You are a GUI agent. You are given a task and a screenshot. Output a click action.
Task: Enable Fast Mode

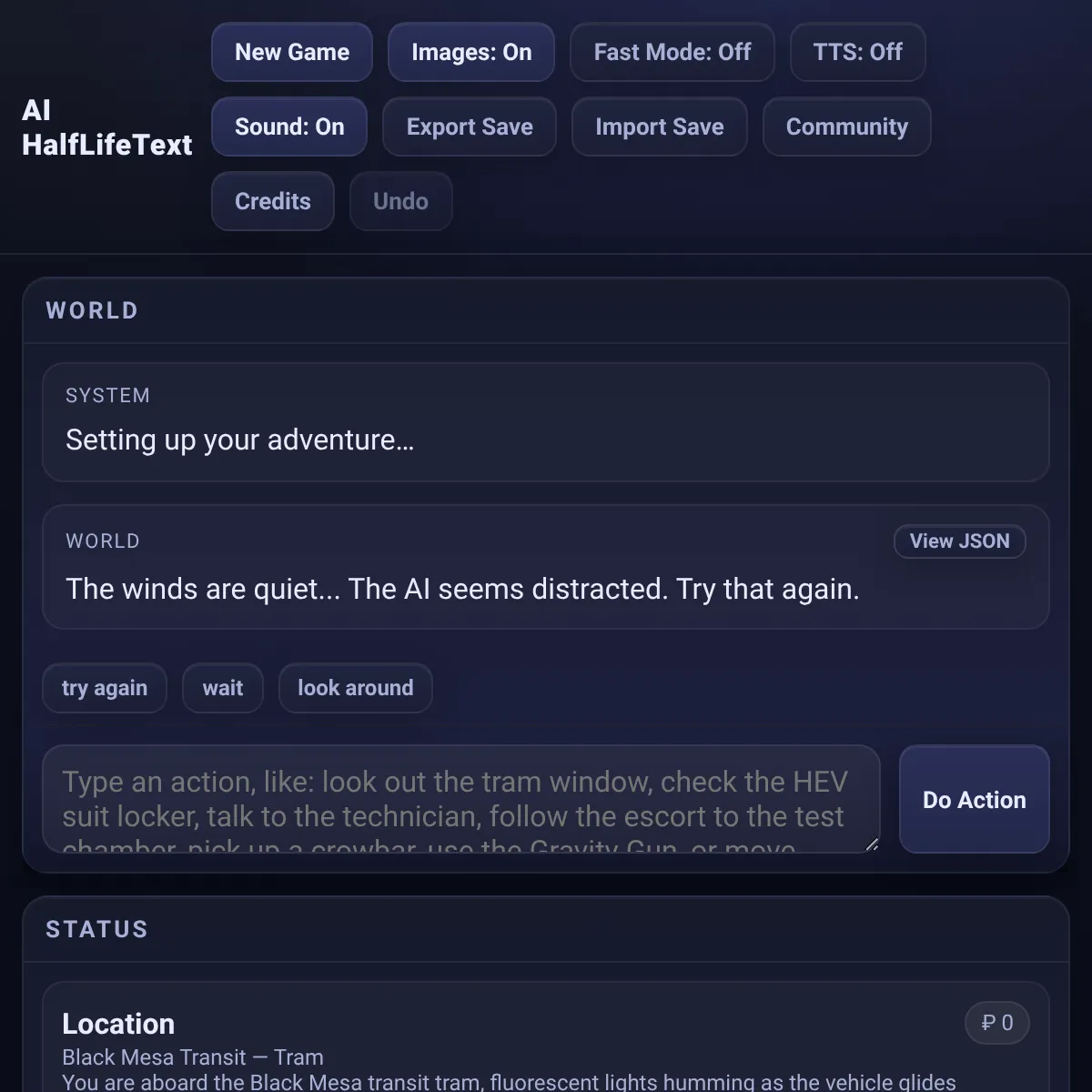672,52
